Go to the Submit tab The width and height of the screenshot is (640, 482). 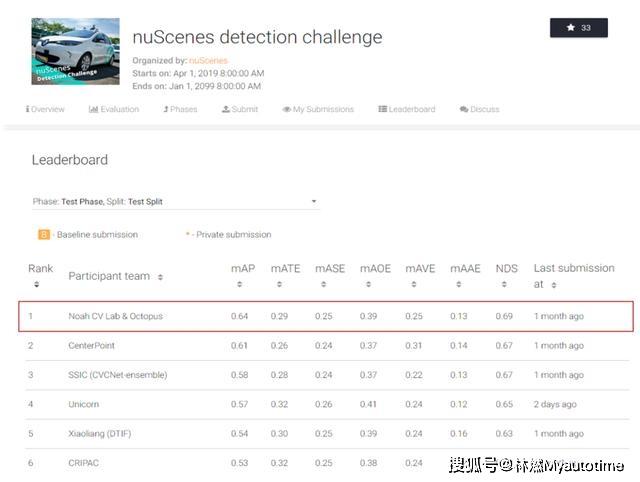click(x=240, y=109)
